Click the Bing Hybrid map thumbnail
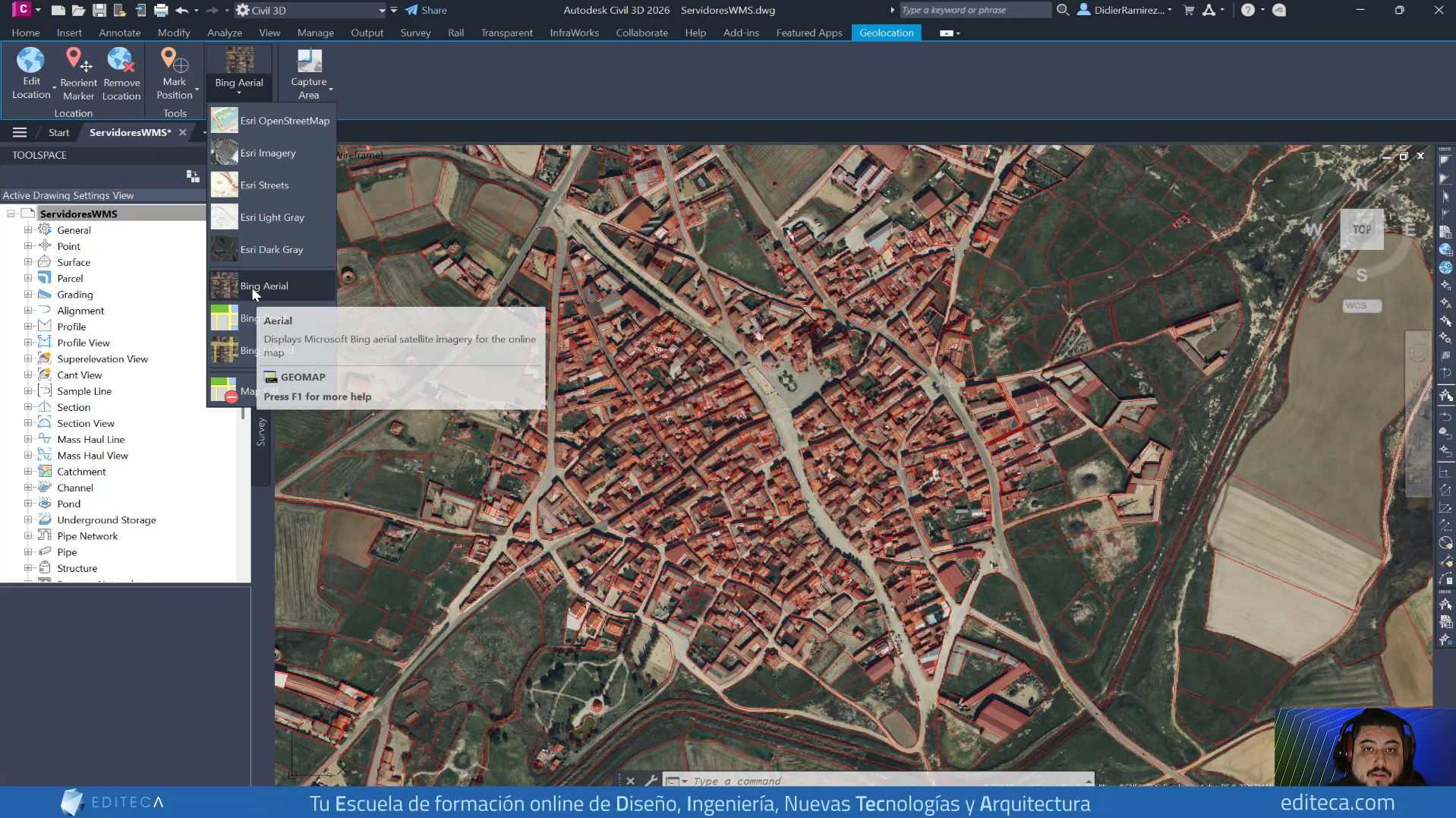The image size is (1456, 818). coord(224,350)
